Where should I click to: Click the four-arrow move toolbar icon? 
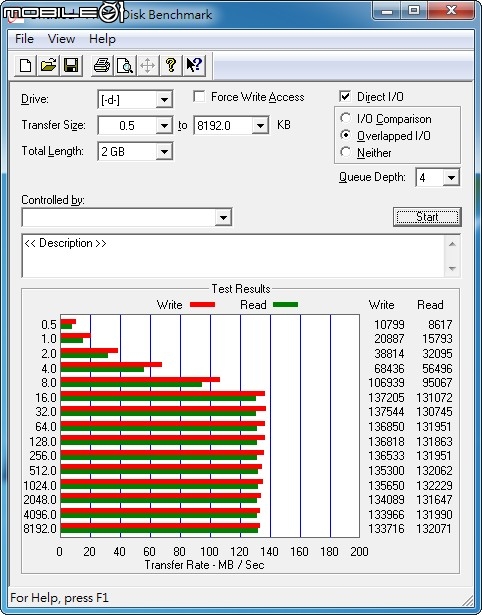[x=147, y=65]
